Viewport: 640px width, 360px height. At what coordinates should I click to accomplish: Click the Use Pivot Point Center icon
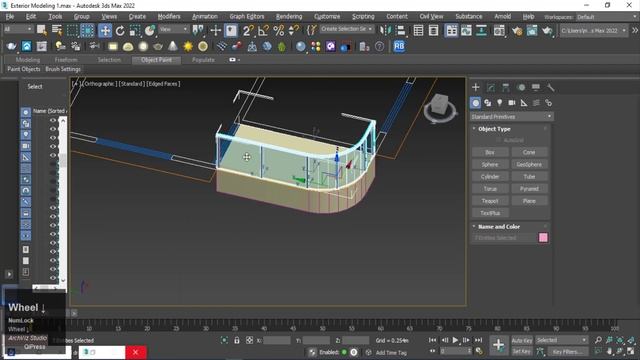coord(198,30)
